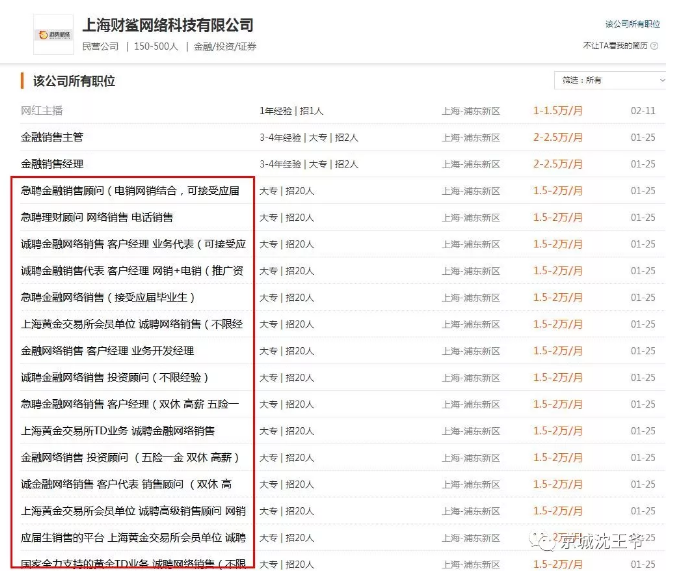Click the 该公司所有职位 section heading
Screen dimensions: 675x585
[74, 81]
